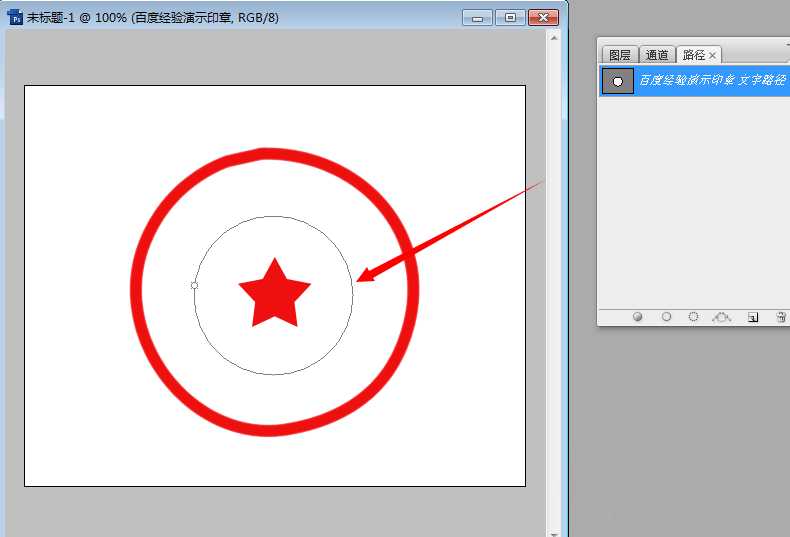Click the Photoshop document icon in title bar
The height and width of the screenshot is (537, 790).
point(15,17)
